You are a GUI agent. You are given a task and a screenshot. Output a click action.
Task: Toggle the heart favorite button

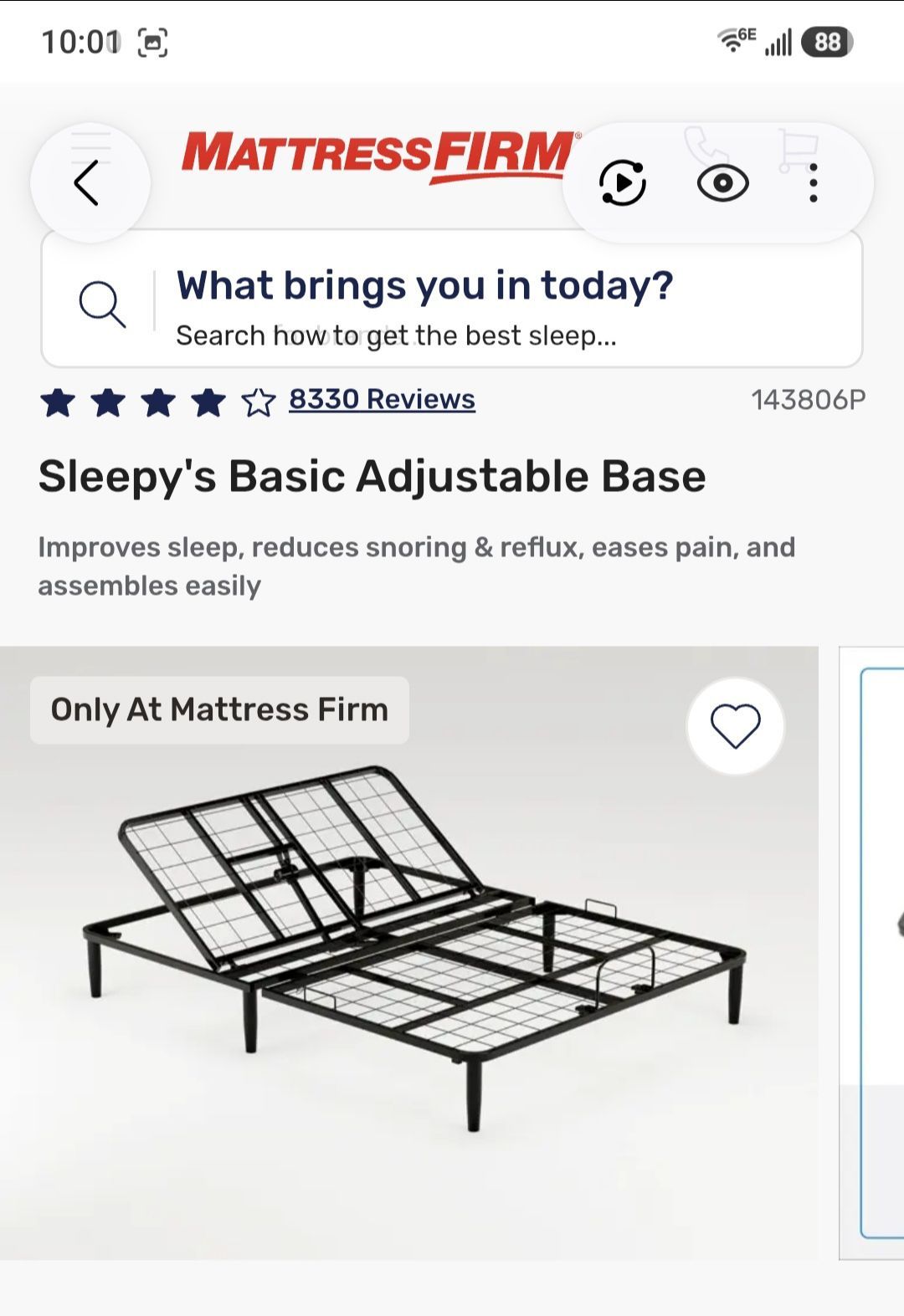(735, 725)
